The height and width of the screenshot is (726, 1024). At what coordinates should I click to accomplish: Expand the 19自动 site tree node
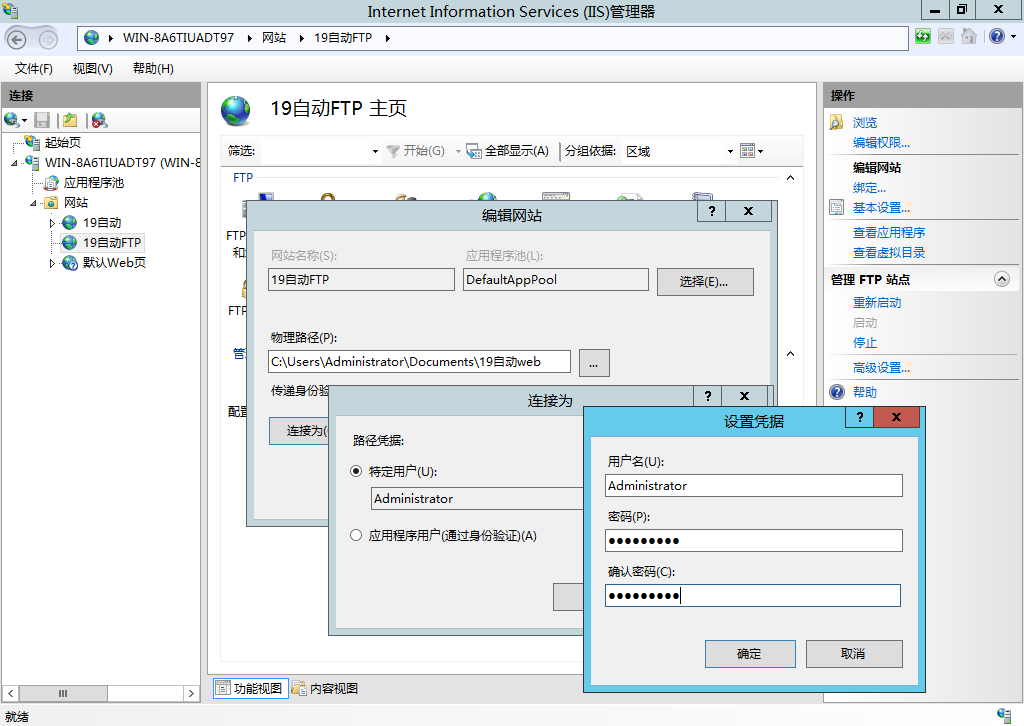[53, 223]
